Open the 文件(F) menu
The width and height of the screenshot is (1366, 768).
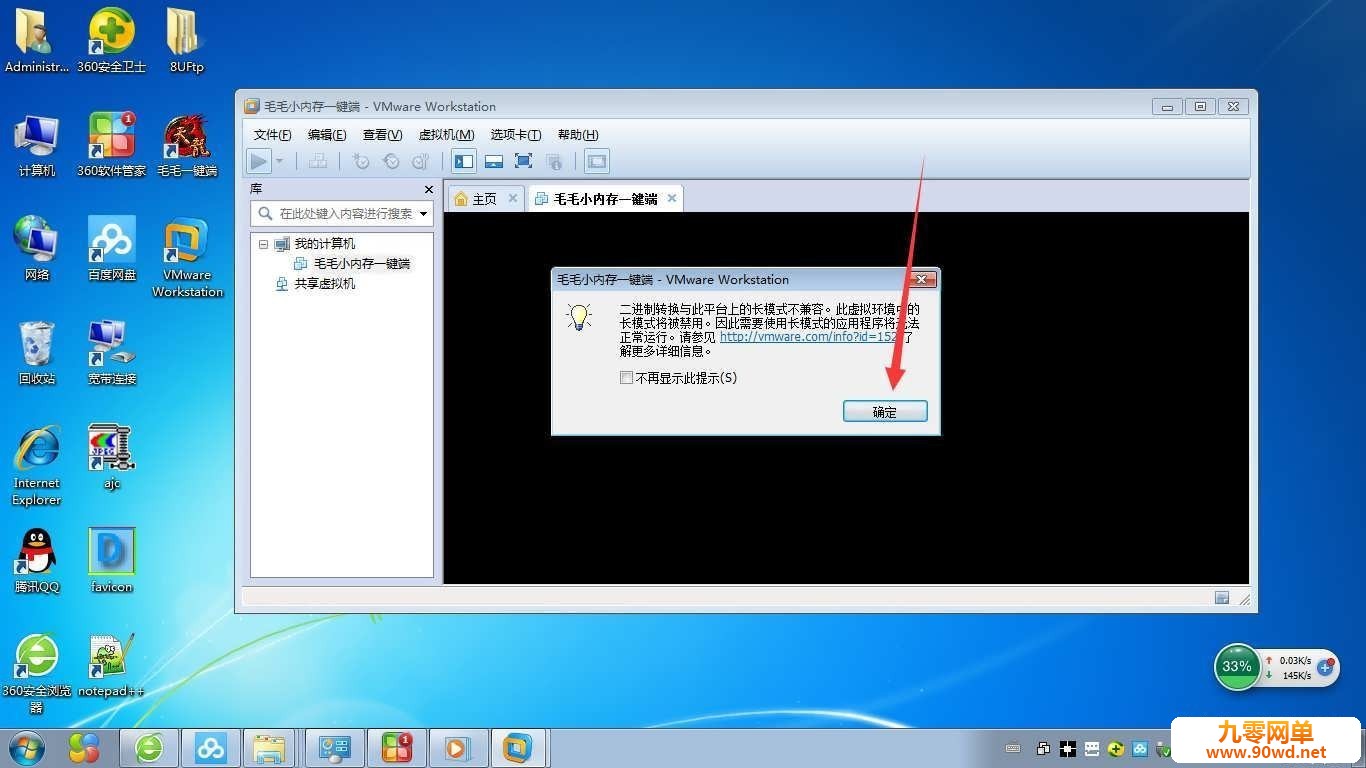273,135
